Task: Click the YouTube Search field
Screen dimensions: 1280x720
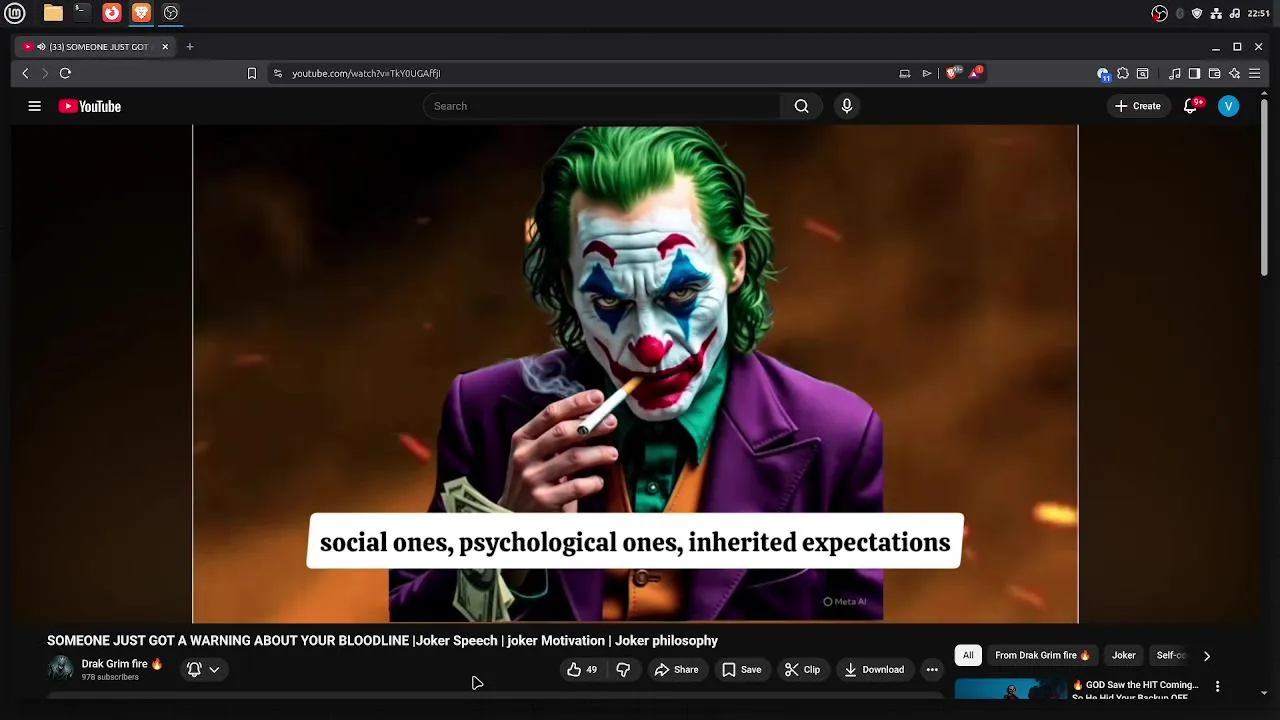Action: pyautogui.click(x=602, y=106)
